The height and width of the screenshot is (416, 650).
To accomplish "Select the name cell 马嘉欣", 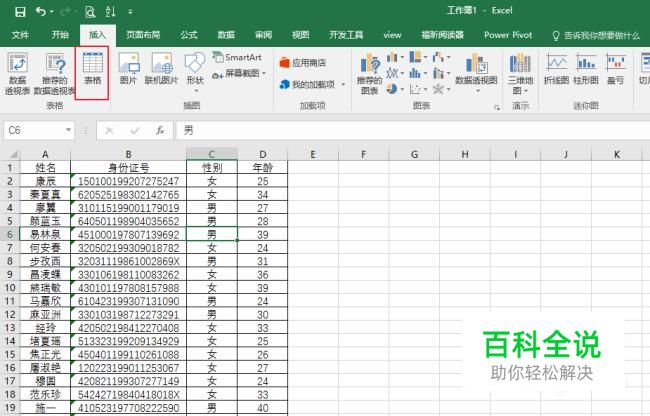I will click(45, 301).
